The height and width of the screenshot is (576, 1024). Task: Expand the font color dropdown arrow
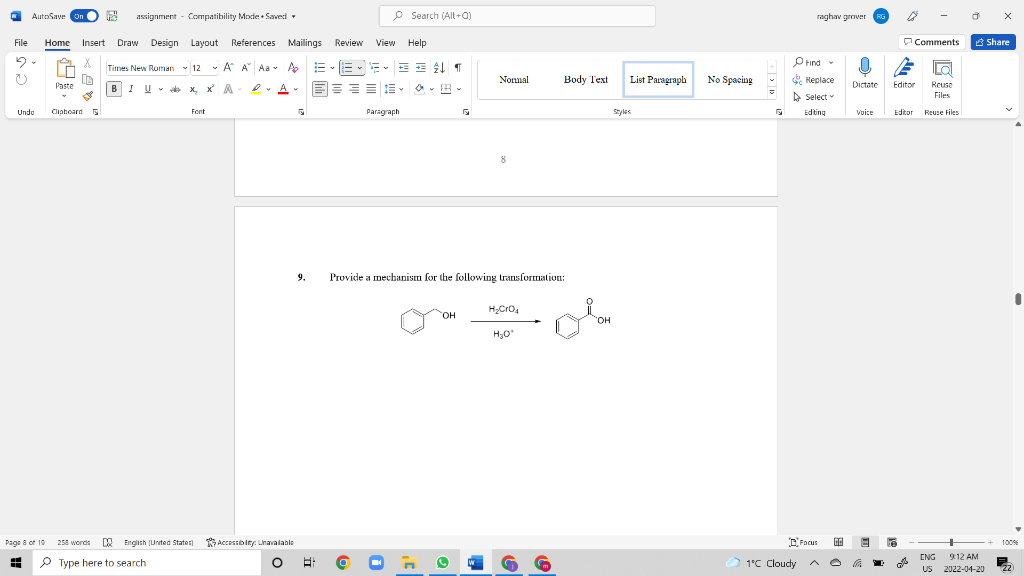pos(295,90)
